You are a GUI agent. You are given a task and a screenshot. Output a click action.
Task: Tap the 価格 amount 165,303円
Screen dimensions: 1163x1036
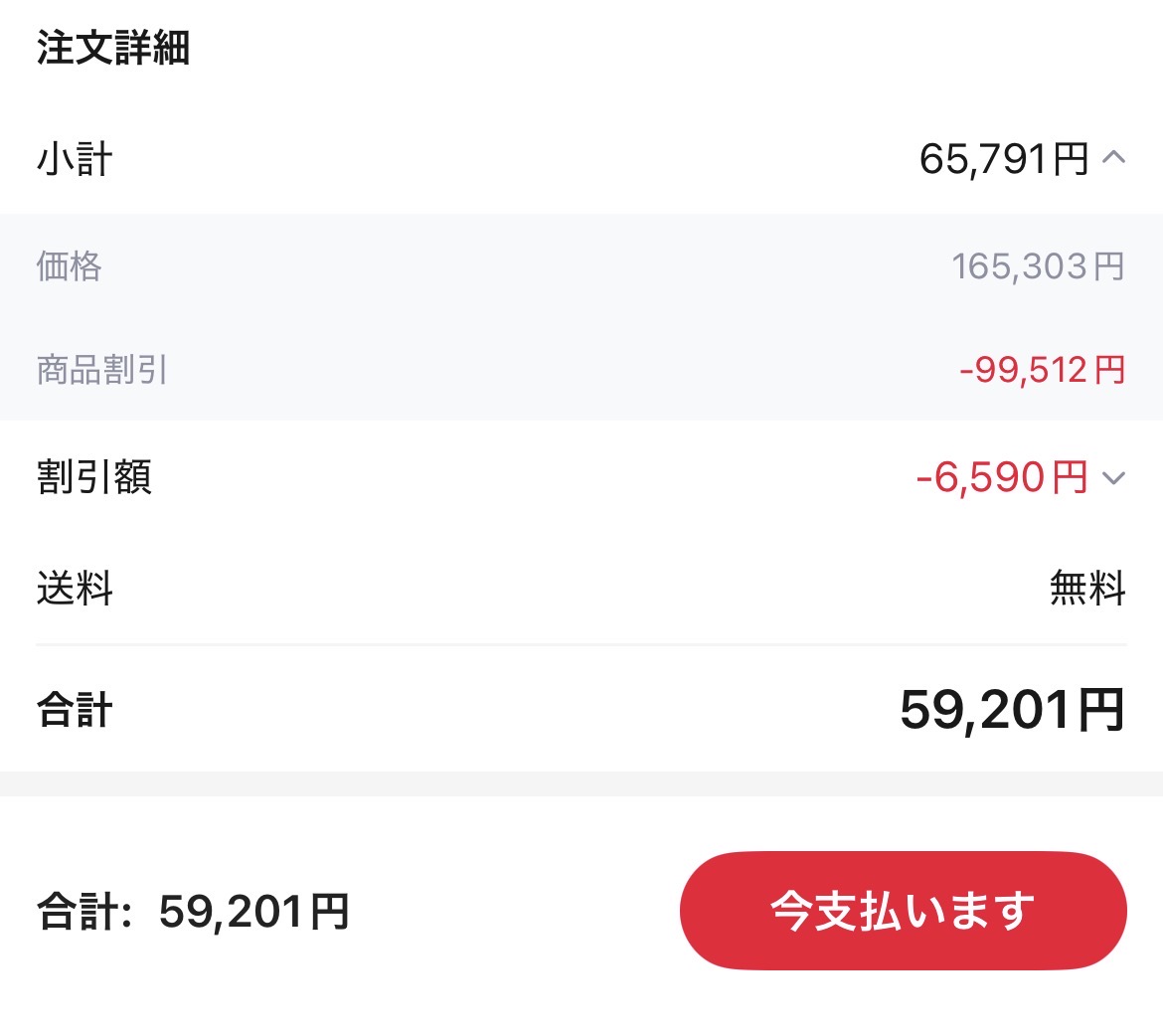(x=1038, y=266)
